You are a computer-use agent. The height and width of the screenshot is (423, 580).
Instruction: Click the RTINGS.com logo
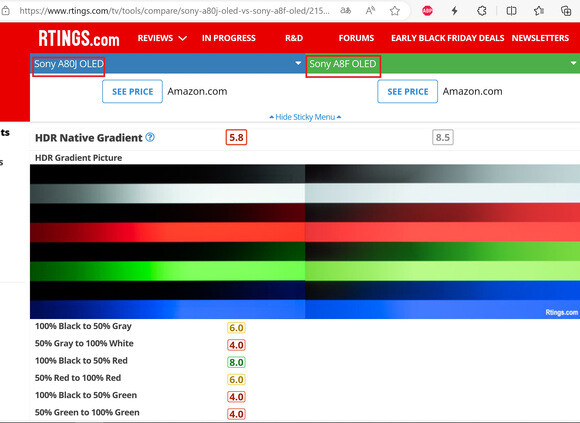pyautogui.click(x=79, y=38)
